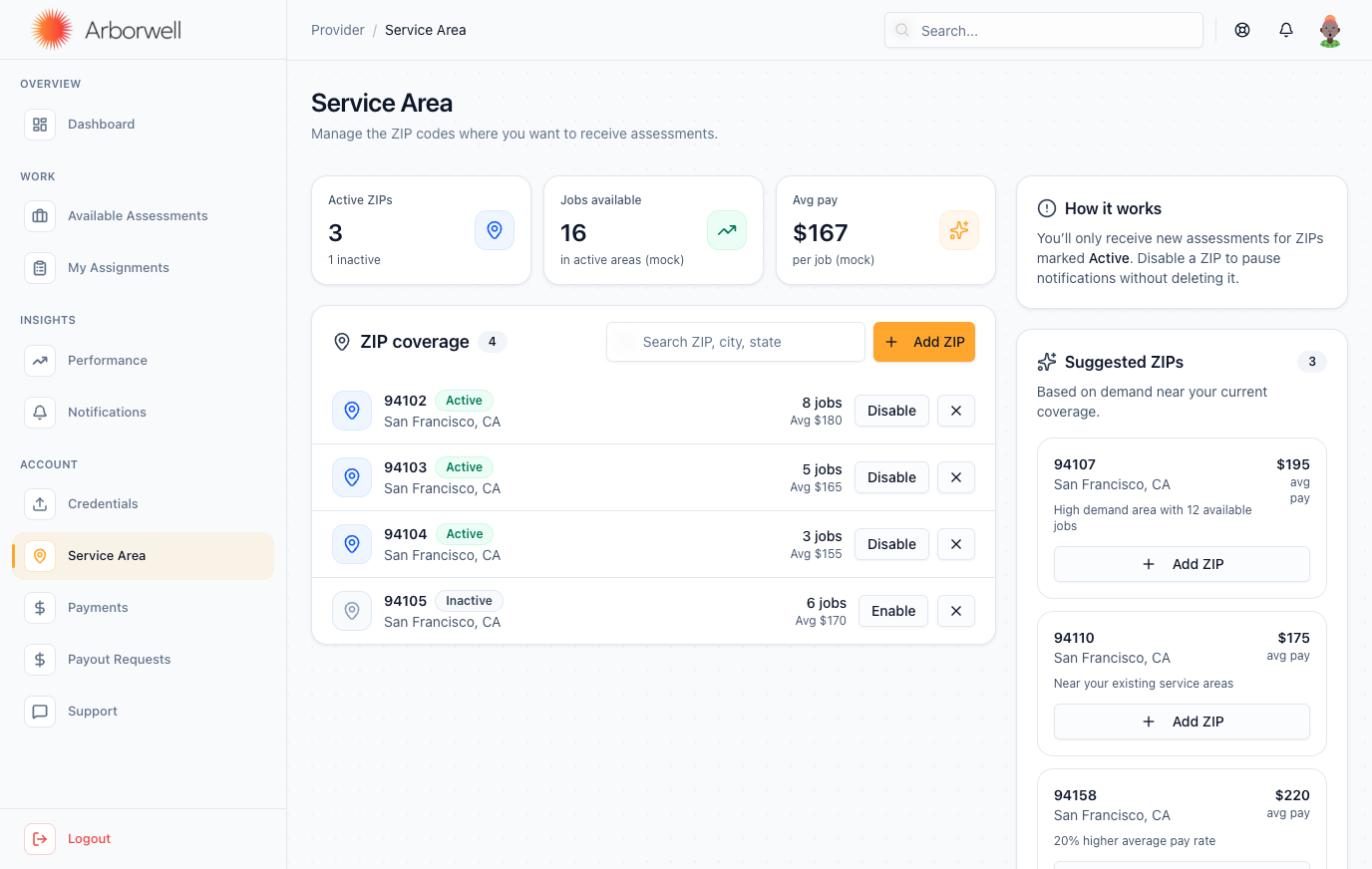Click the Jobs available trend icon
The height and width of the screenshot is (869, 1372).
727,230
